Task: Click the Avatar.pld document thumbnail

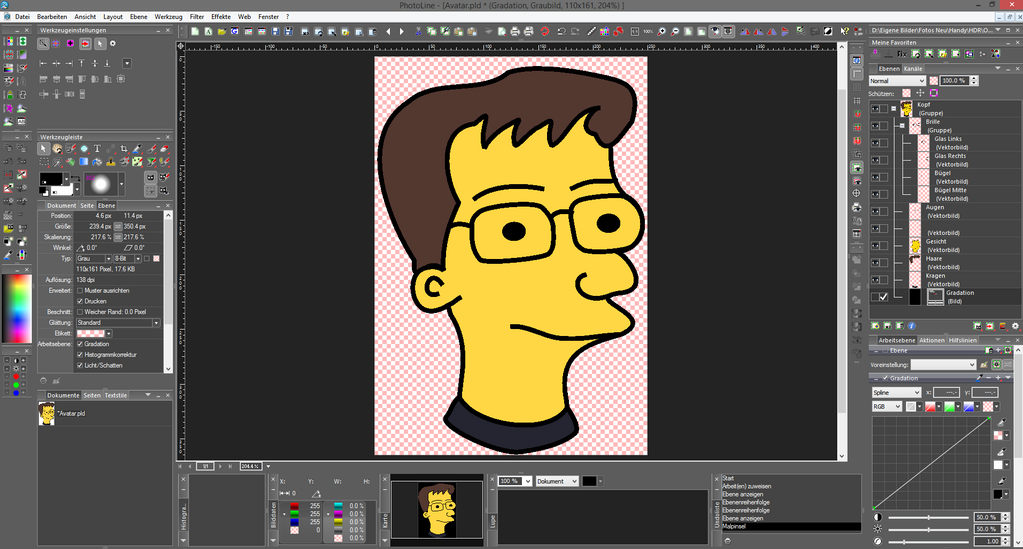Action: pyautogui.click(x=46, y=414)
